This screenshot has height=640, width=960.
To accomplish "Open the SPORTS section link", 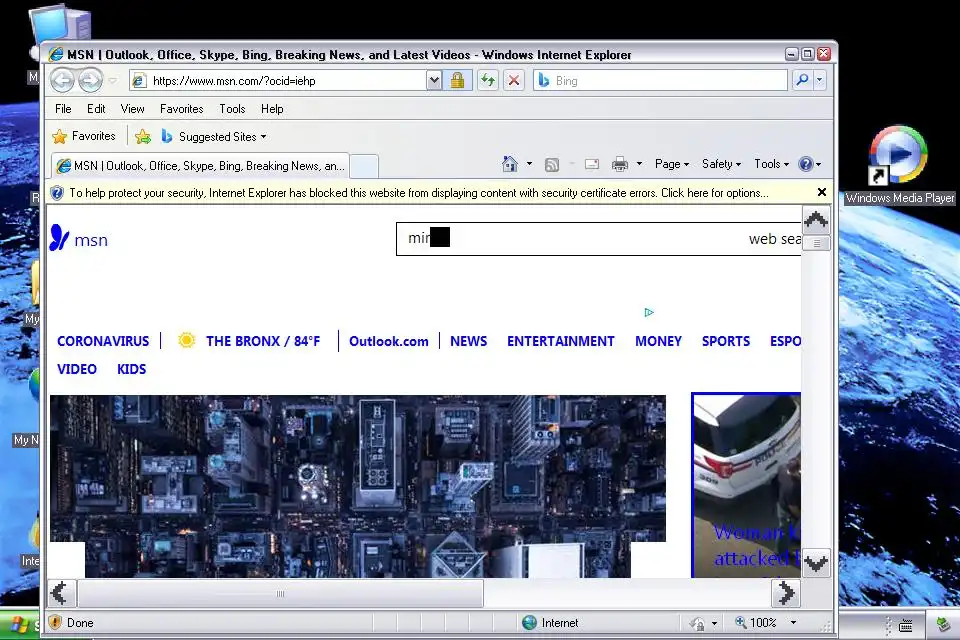I will pos(726,341).
